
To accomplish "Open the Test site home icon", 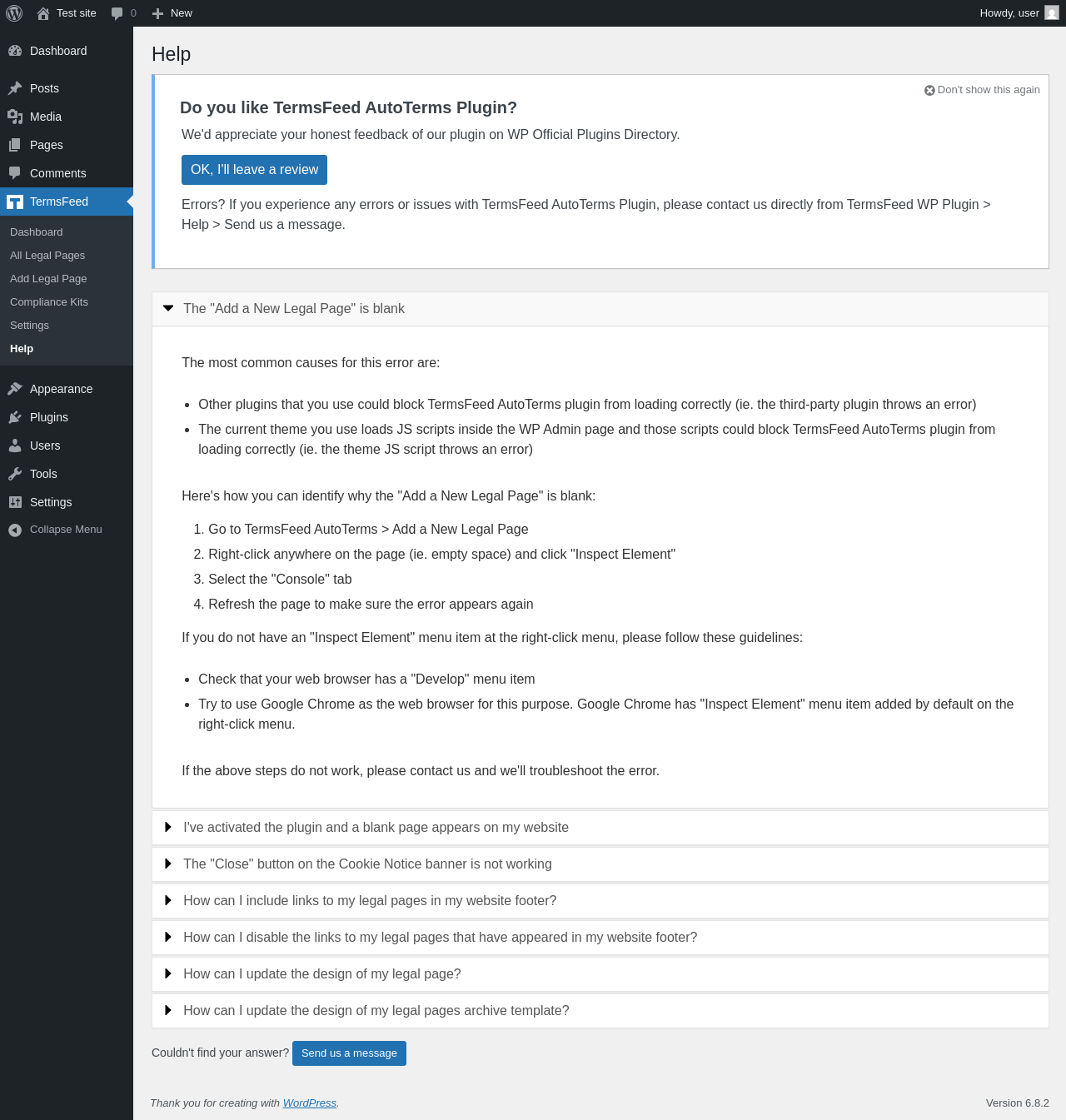I will coord(43,13).
